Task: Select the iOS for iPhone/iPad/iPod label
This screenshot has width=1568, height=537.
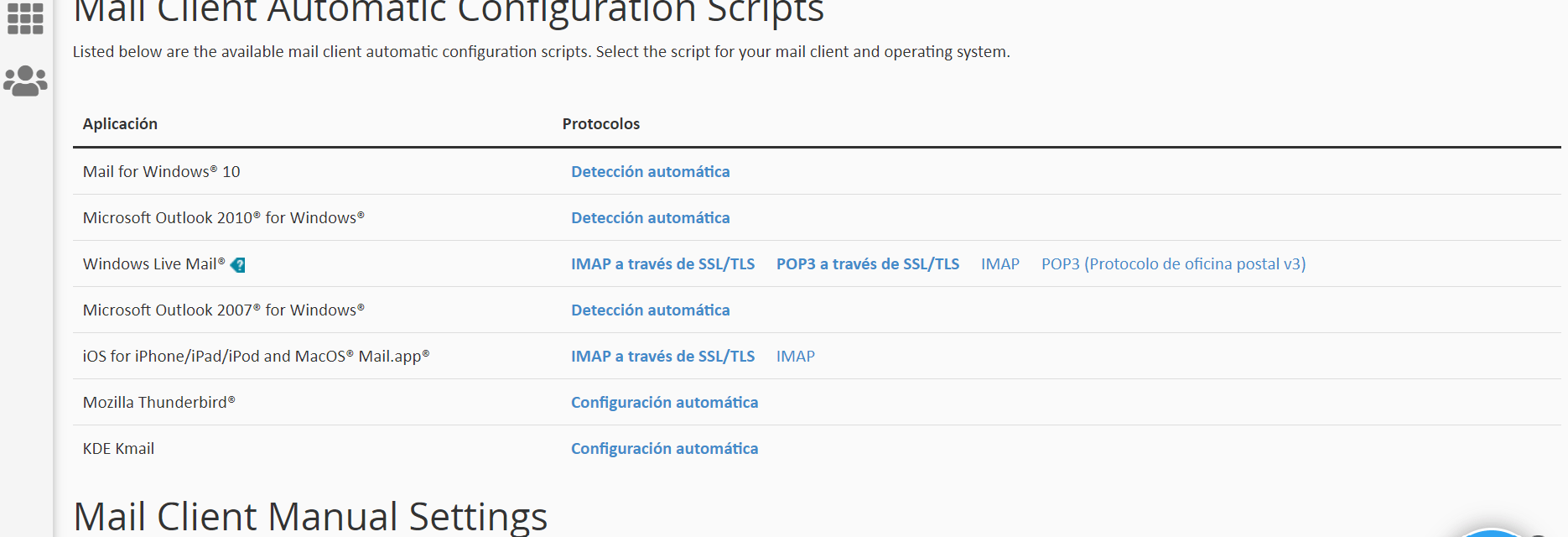Action: (x=256, y=356)
